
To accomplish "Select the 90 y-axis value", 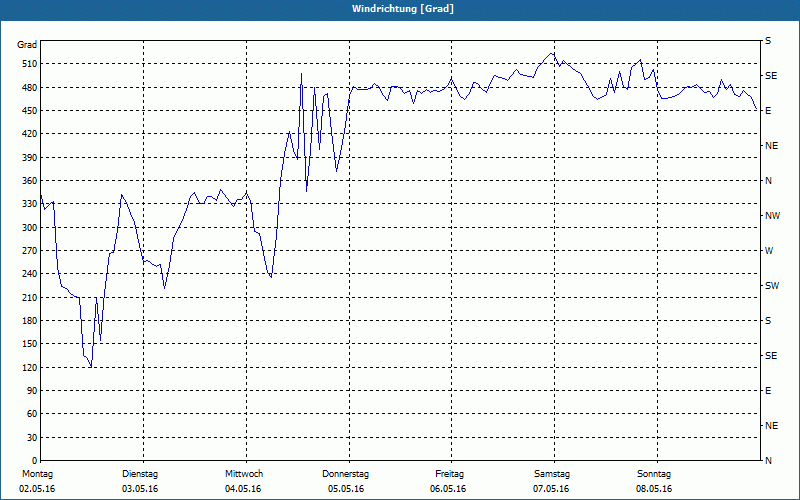I will coord(32,391).
